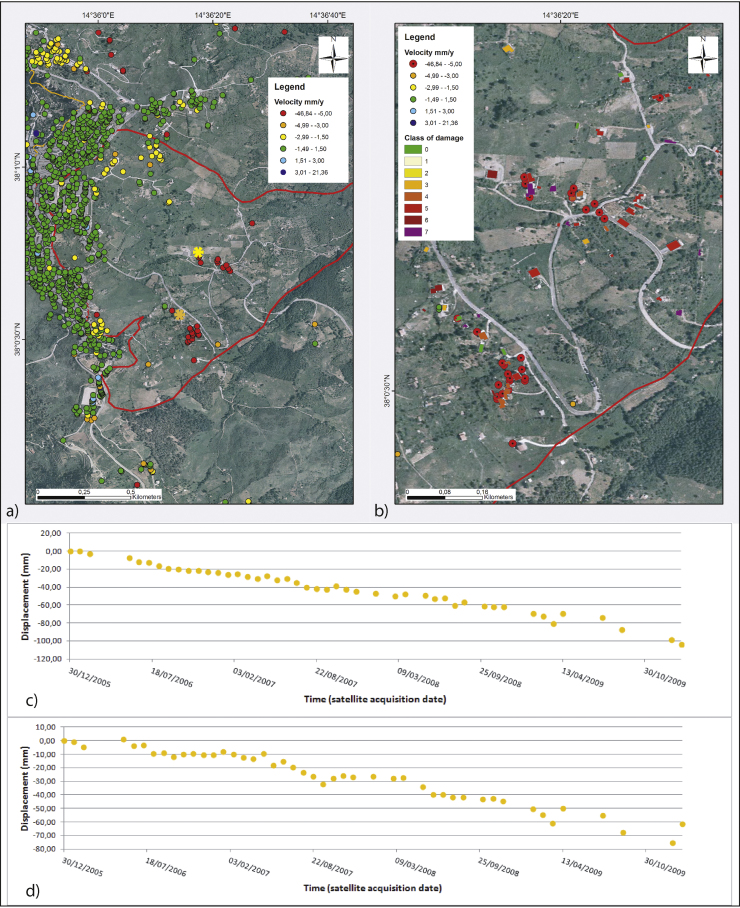740x908 pixels.
Task: Click the north arrow compass on map a
Action: click(334, 56)
